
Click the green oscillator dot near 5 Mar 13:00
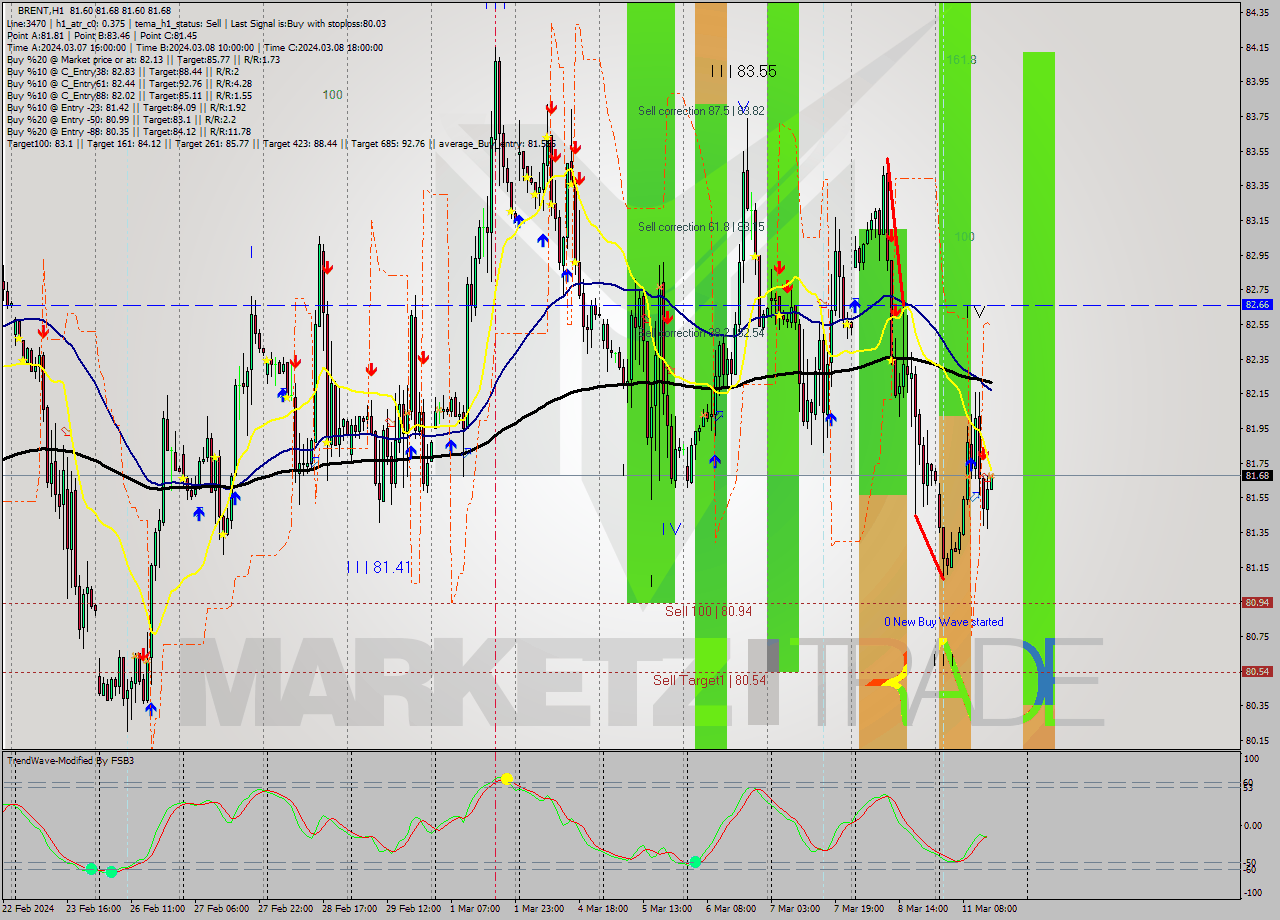coord(695,861)
